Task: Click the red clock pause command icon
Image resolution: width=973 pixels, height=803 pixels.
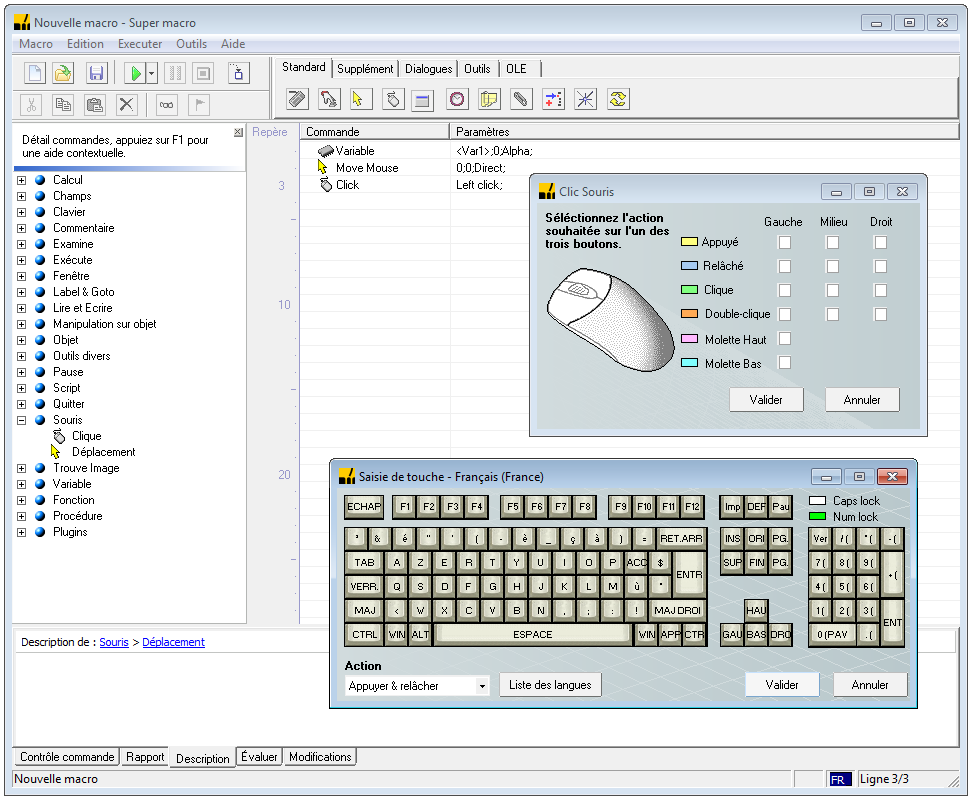Action: click(x=457, y=99)
